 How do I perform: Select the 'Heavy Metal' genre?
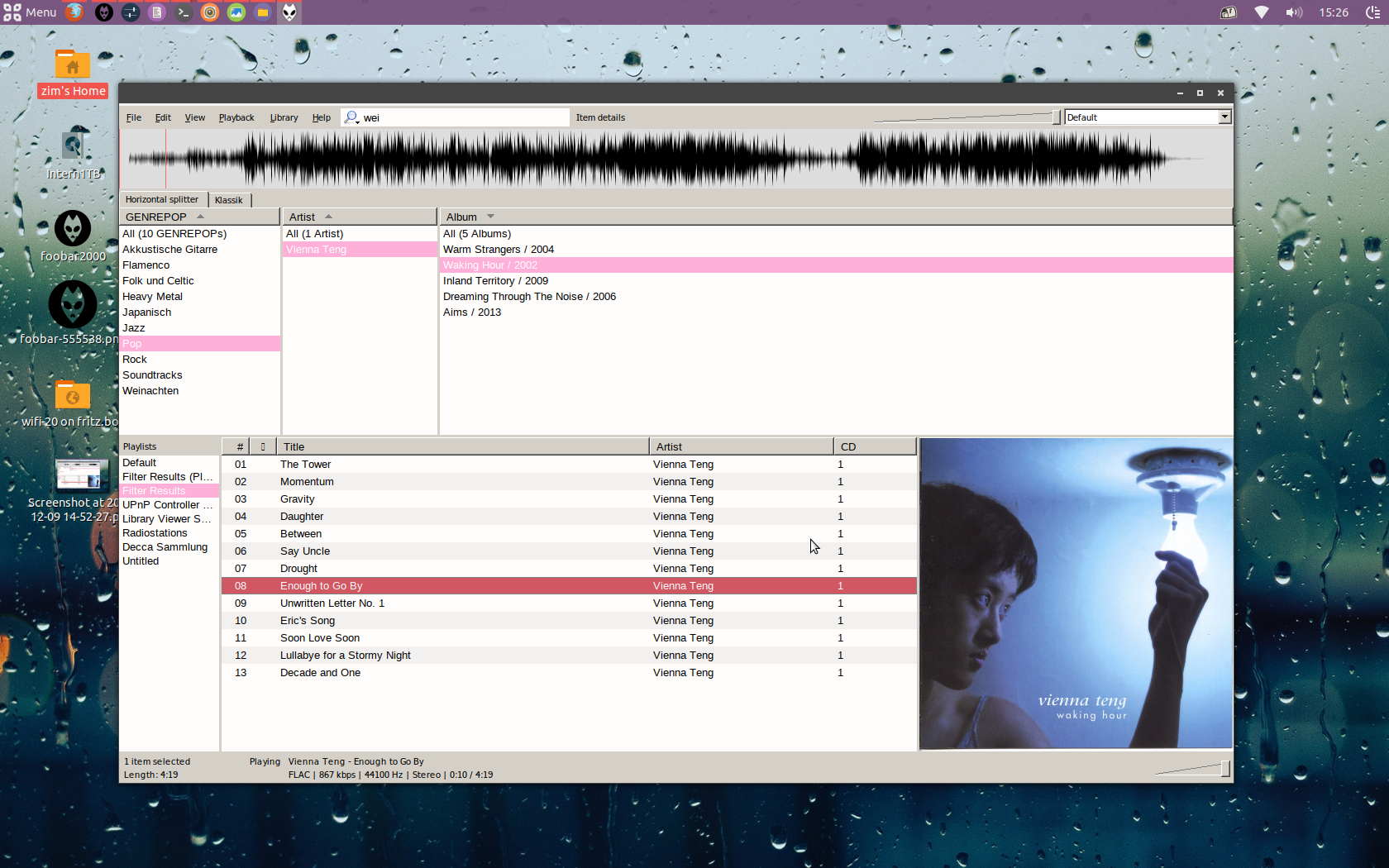199,297
